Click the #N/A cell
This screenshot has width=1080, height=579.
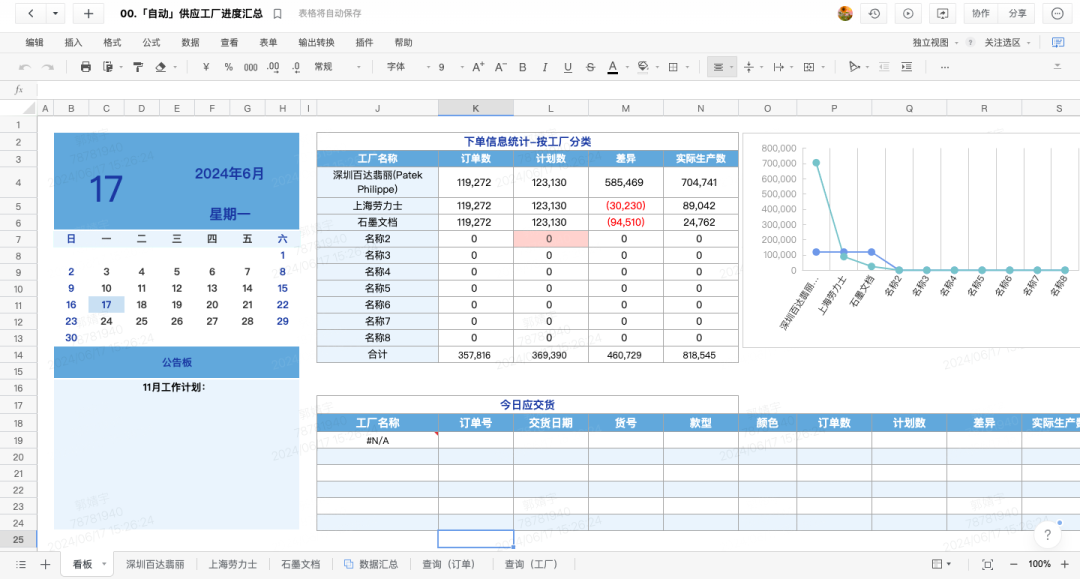(x=377, y=441)
